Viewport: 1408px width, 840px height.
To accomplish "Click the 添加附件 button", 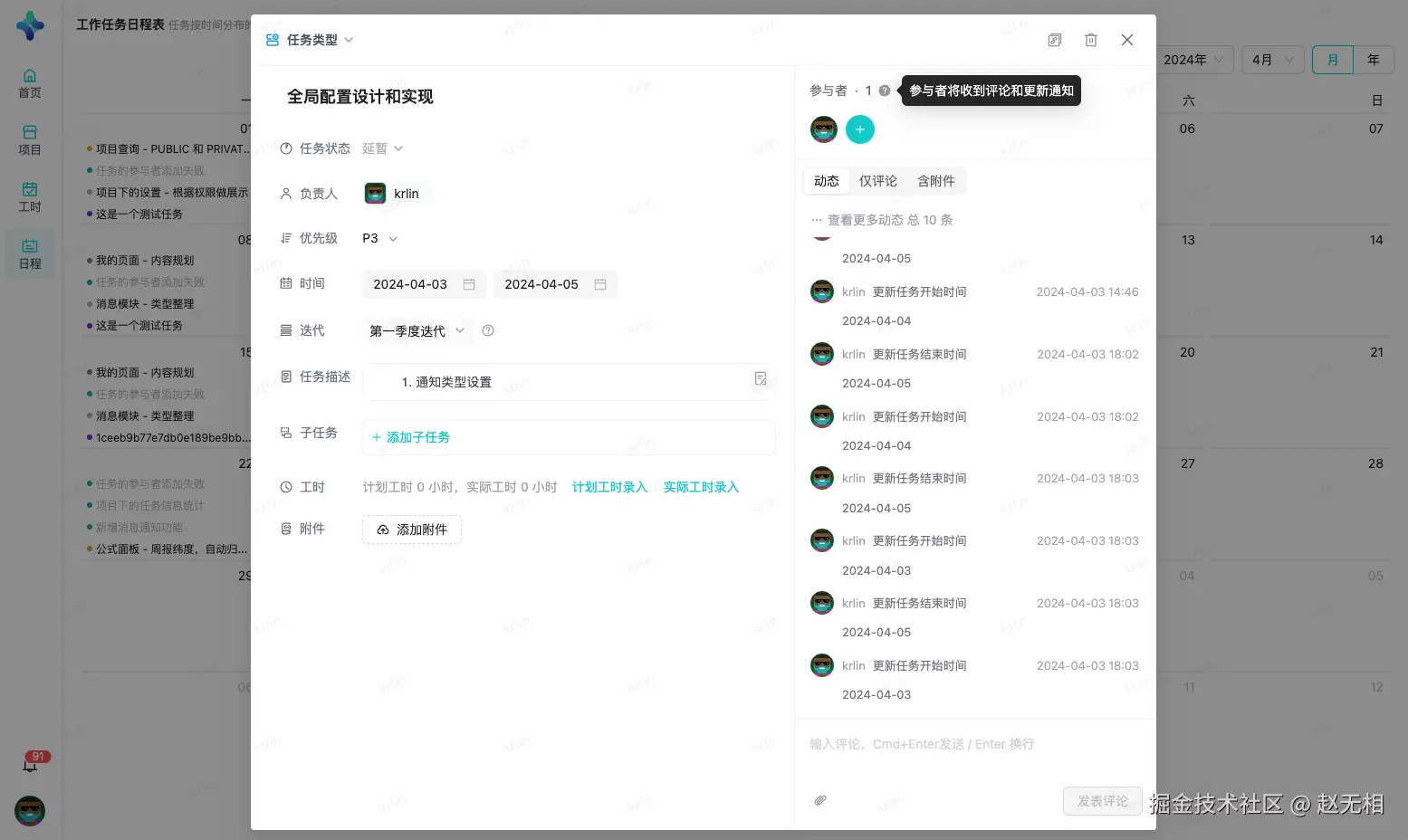I will (x=412, y=530).
